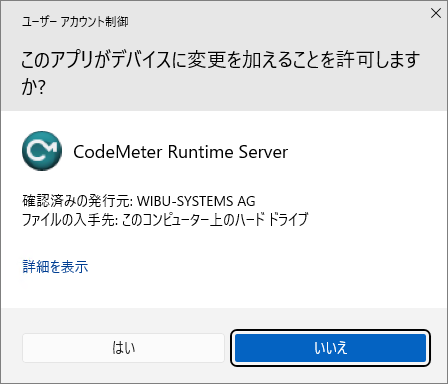
Task: Click the このアプリがデバイスに変更を question heading
Action: (x=220, y=73)
